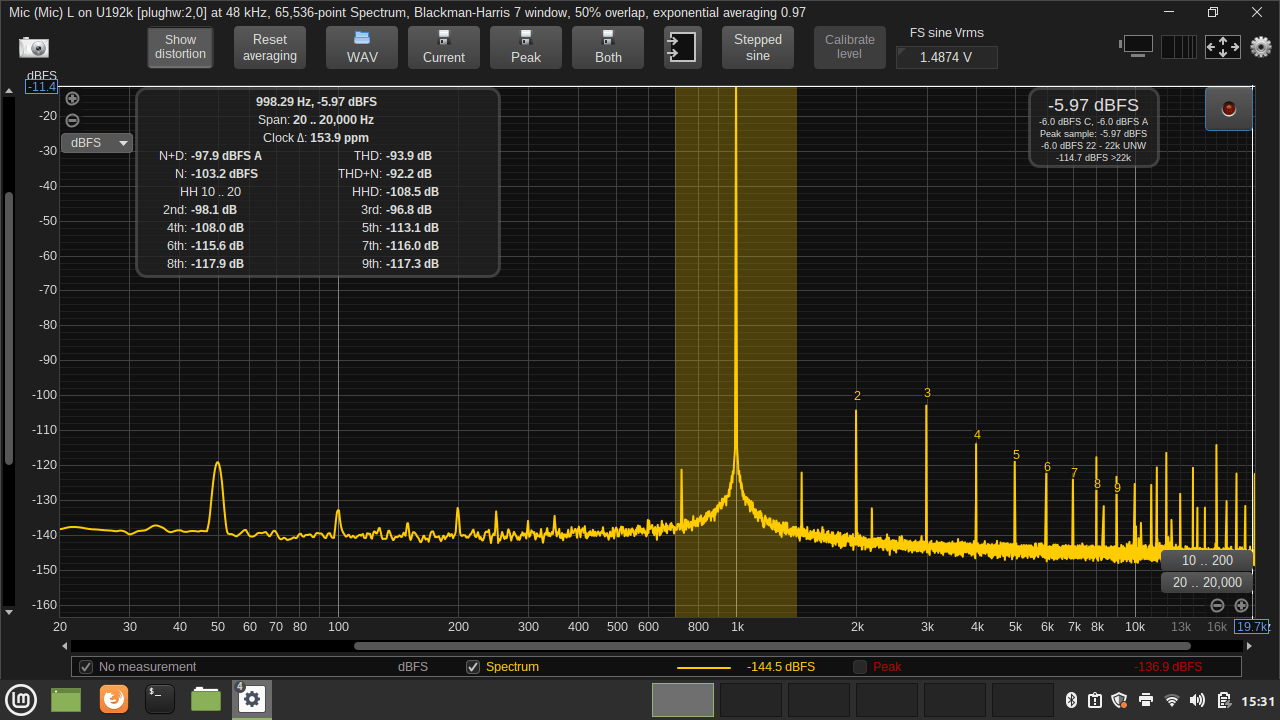Open the Bluetooth tray icon

[1070, 700]
